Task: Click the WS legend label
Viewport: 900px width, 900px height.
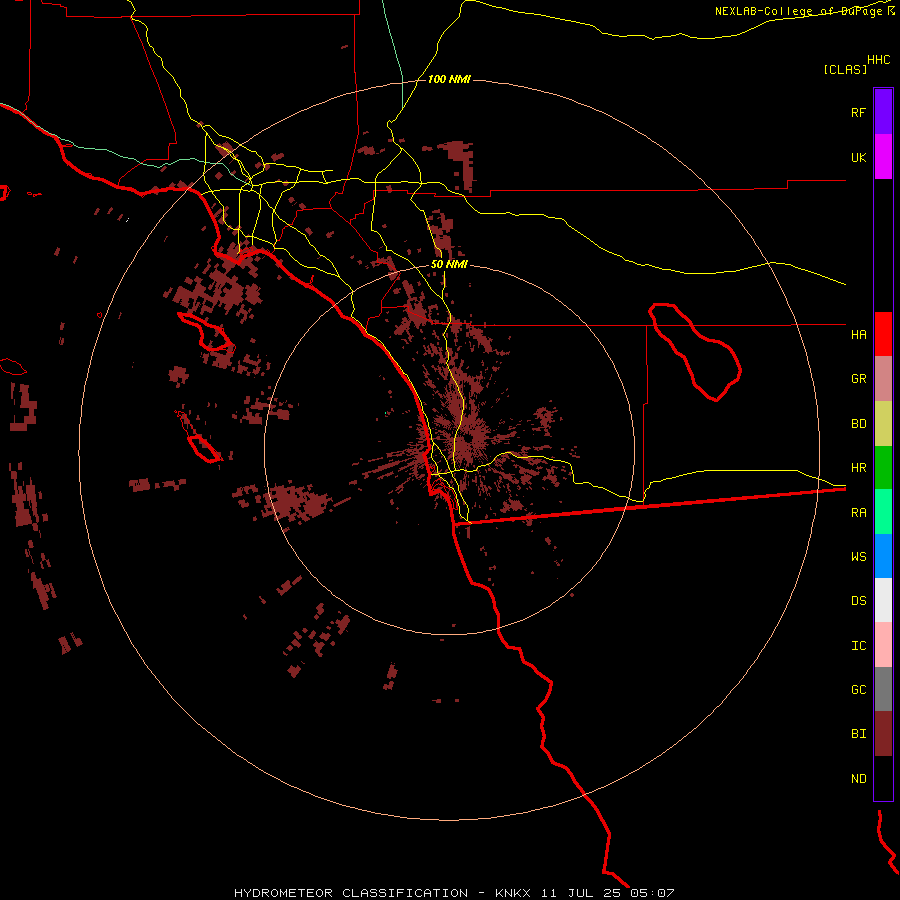Action: [x=858, y=556]
